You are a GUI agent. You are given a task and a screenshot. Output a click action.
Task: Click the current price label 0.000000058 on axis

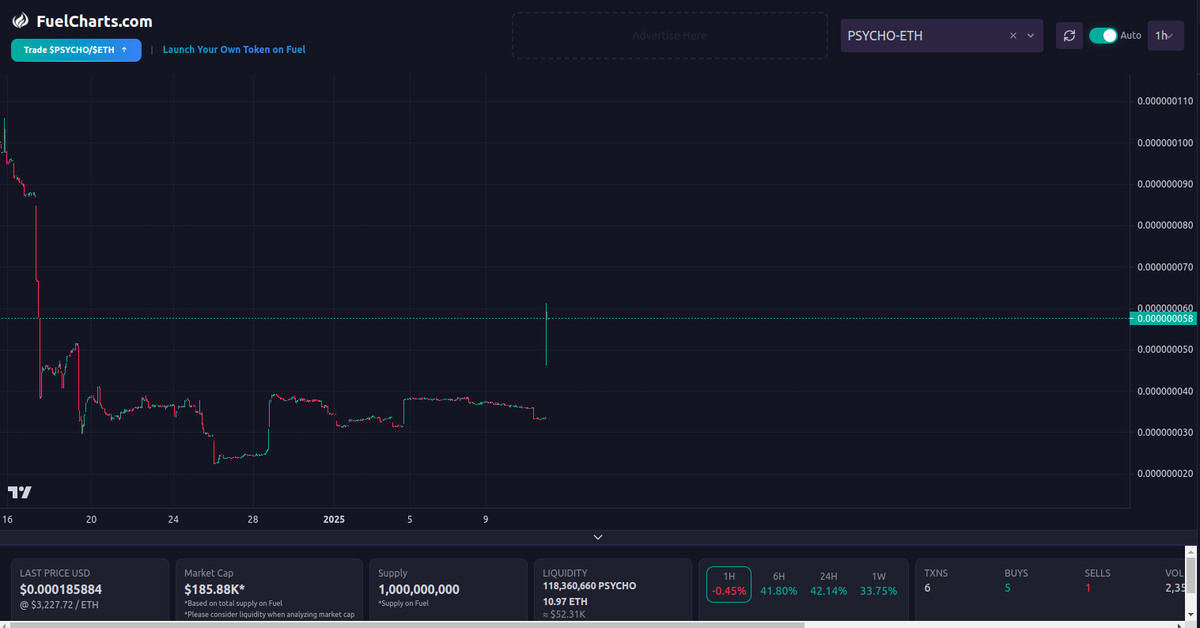[x=1161, y=318]
